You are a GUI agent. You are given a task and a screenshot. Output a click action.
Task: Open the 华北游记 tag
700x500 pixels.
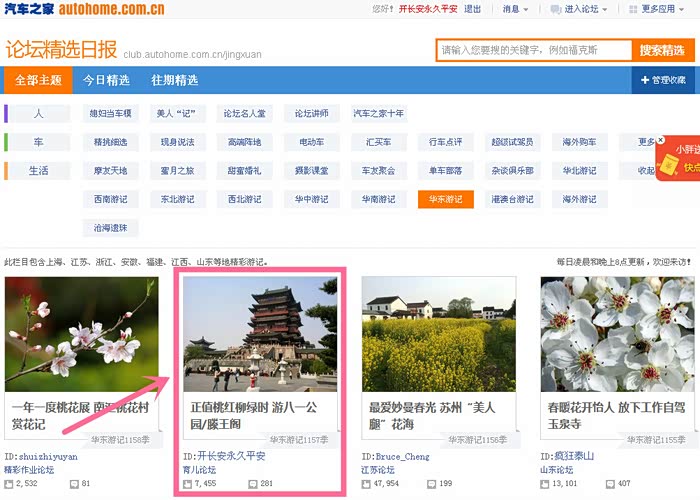coord(579,171)
